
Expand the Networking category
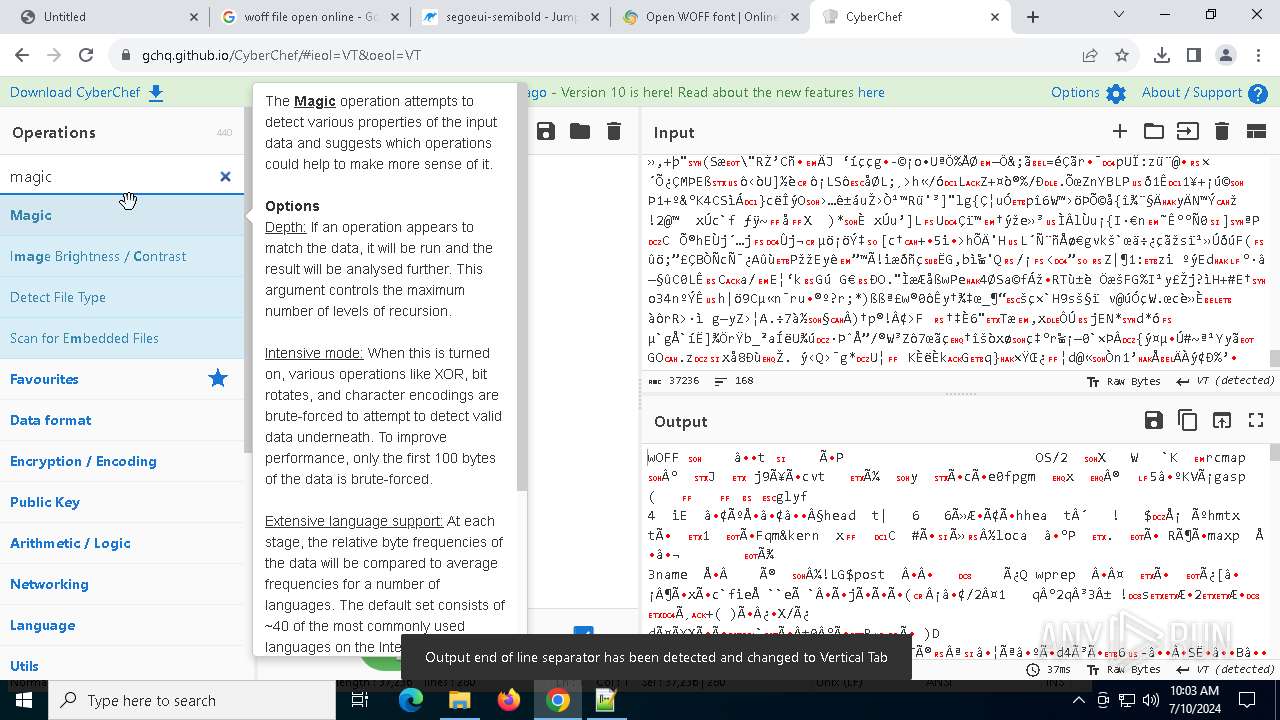(x=122, y=584)
